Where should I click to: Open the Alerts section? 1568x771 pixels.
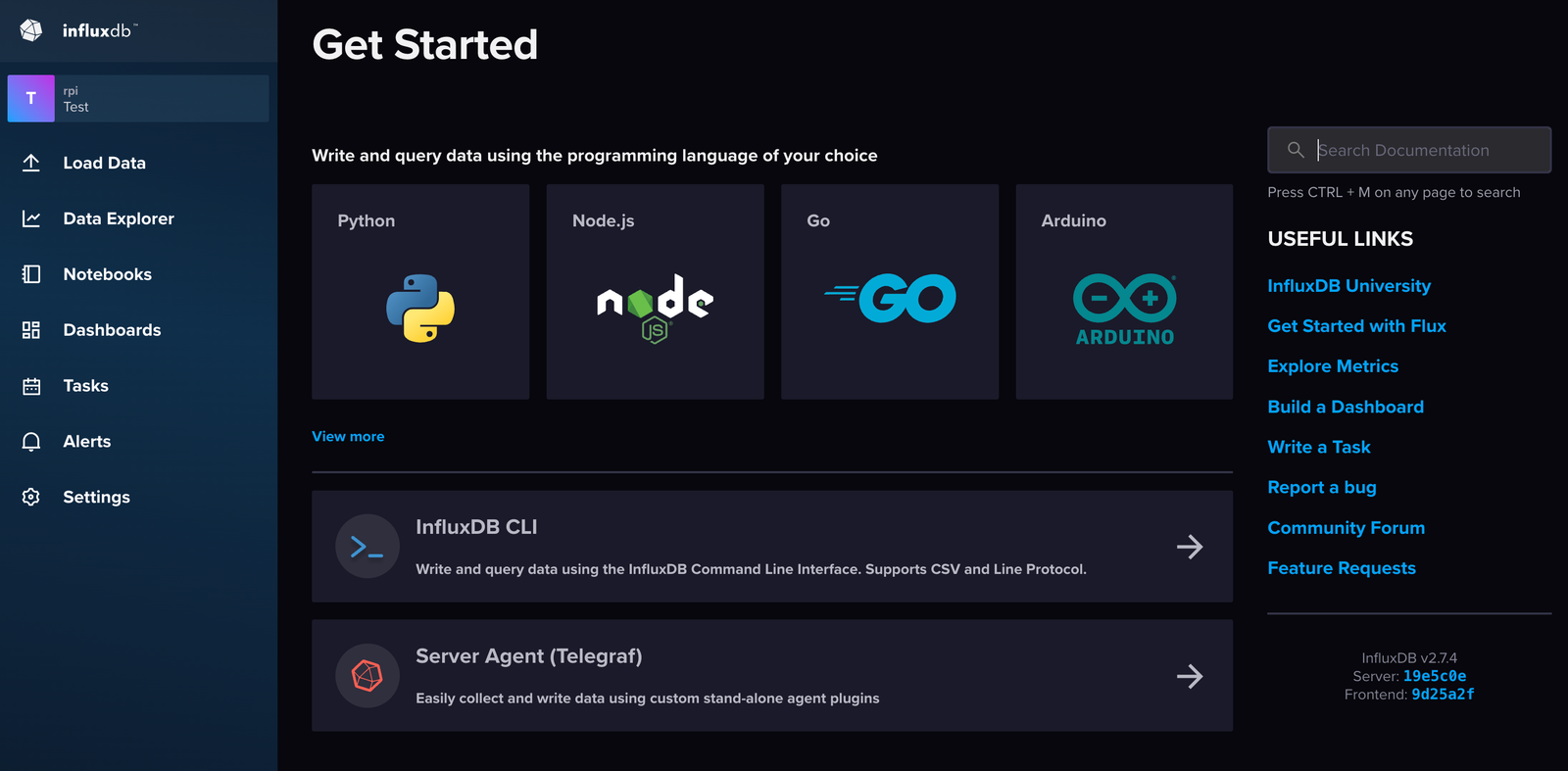87,442
